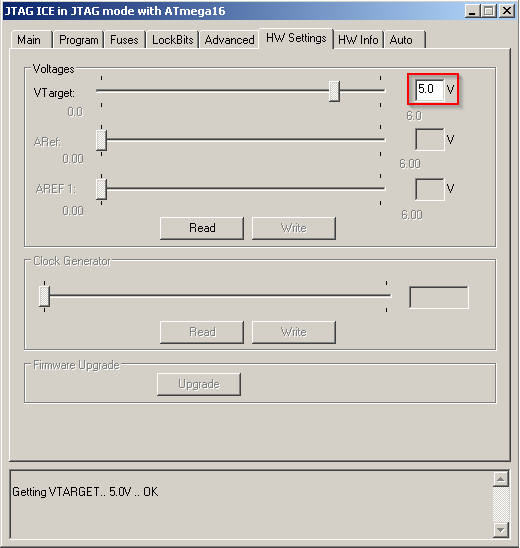Click the log scrollbar down arrow
This screenshot has height=548, width=520.
(x=500, y=530)
